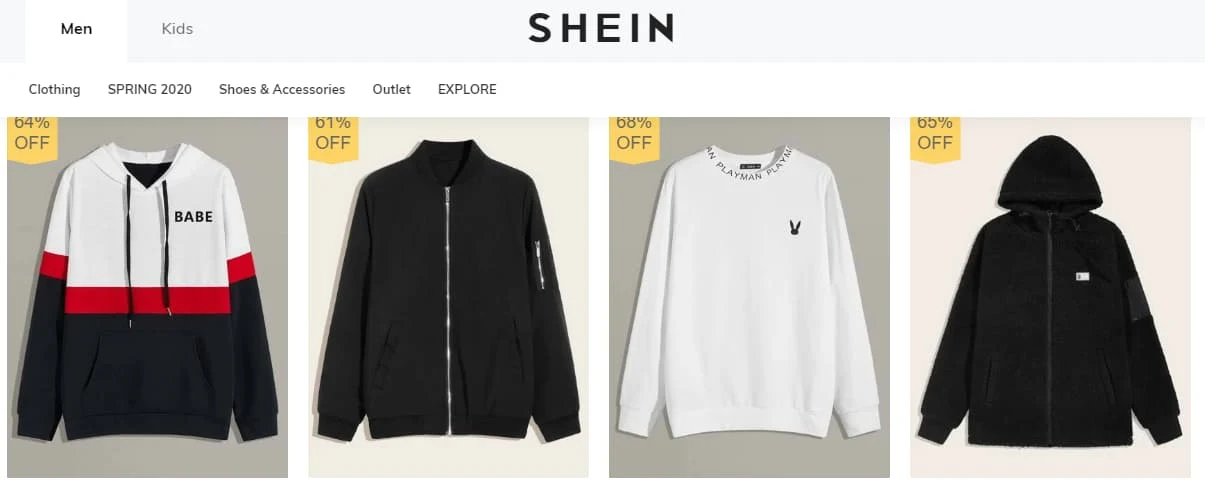View the black hooded teddy jacket product
The width and height of the screenshot is (1205, 490).
[x=1050, y=297]
